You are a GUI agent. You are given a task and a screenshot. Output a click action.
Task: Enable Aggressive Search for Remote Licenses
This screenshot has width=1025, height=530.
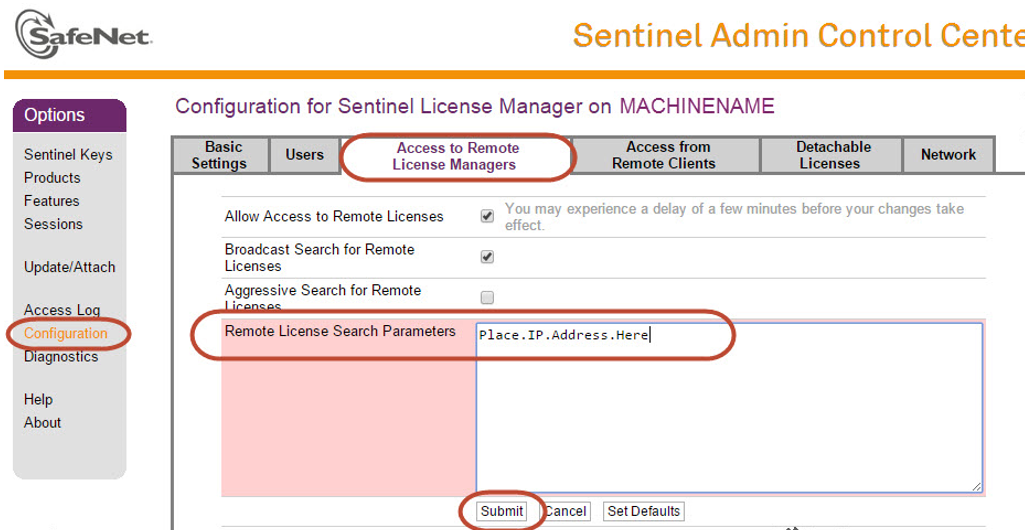tap(487, 298)
